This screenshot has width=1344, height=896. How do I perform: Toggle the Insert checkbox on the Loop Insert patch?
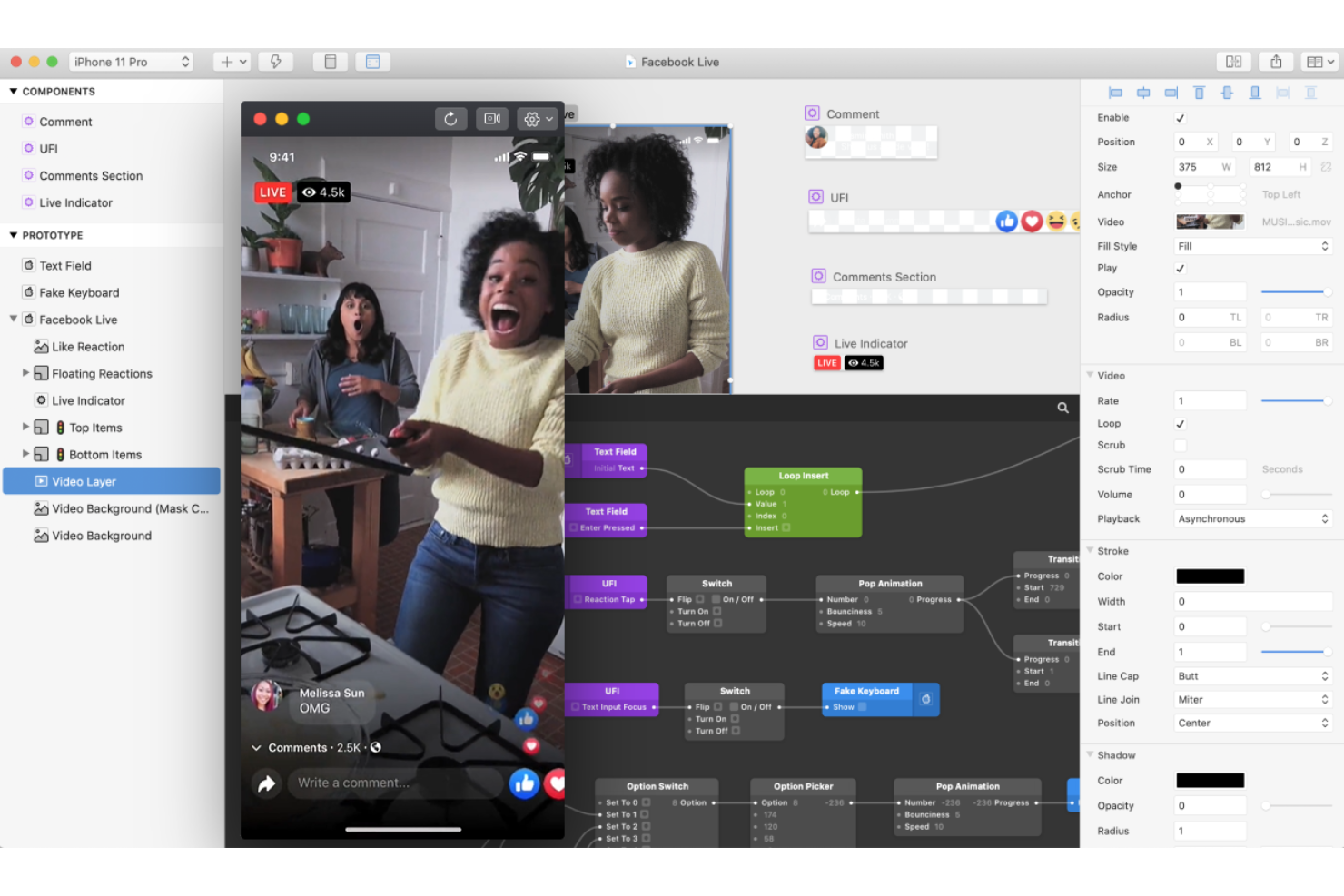[786, 527]
